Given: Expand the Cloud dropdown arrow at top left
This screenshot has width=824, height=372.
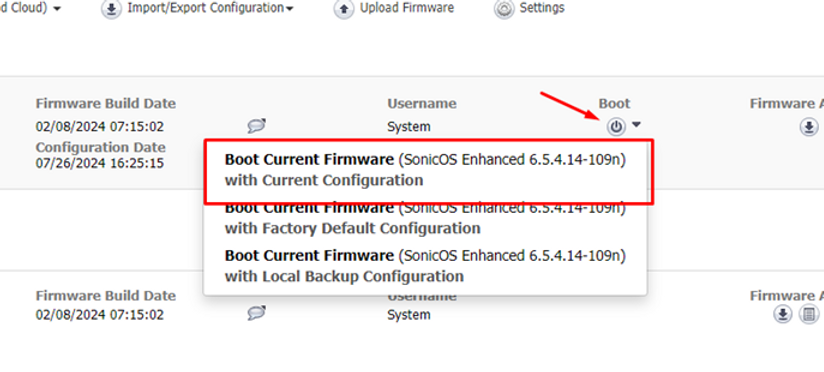Looking at the screenshot, I should (57, 8).
